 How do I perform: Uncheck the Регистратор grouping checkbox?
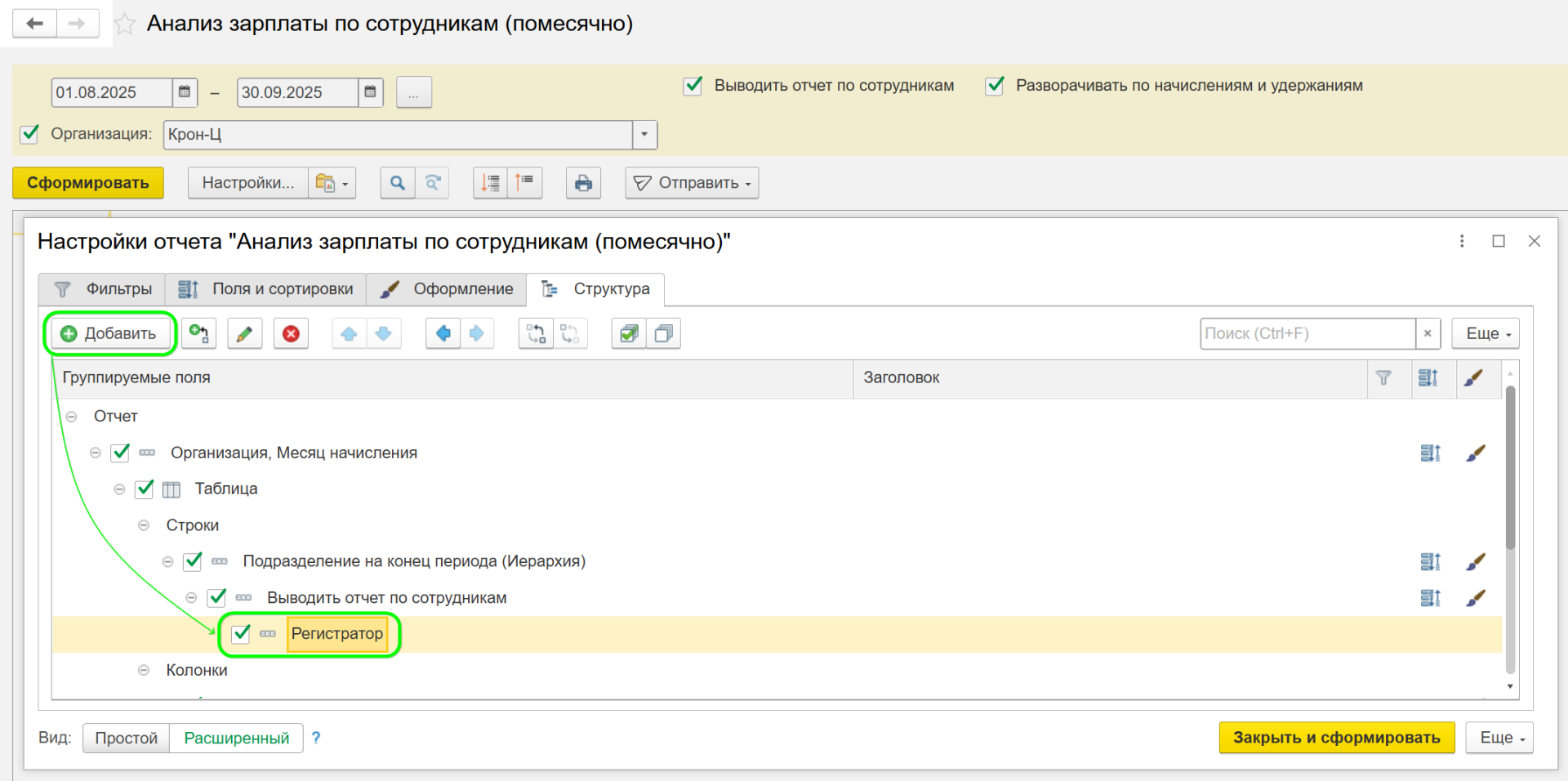[x=240, y=634]
